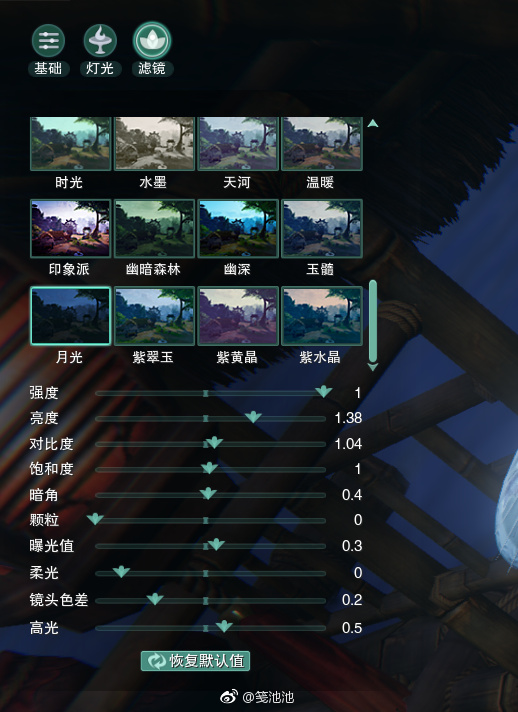Select the 滤镜 filter lotus icon

[152, 41]
